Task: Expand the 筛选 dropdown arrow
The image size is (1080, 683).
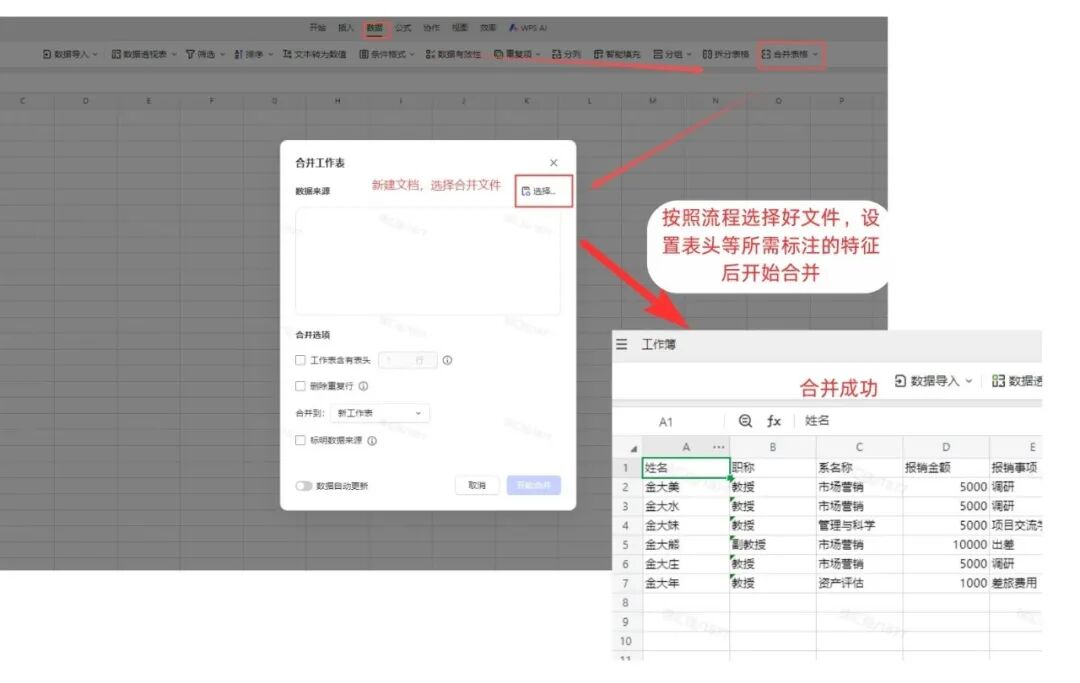Action: pyautogui.click(x=222, y=54)
